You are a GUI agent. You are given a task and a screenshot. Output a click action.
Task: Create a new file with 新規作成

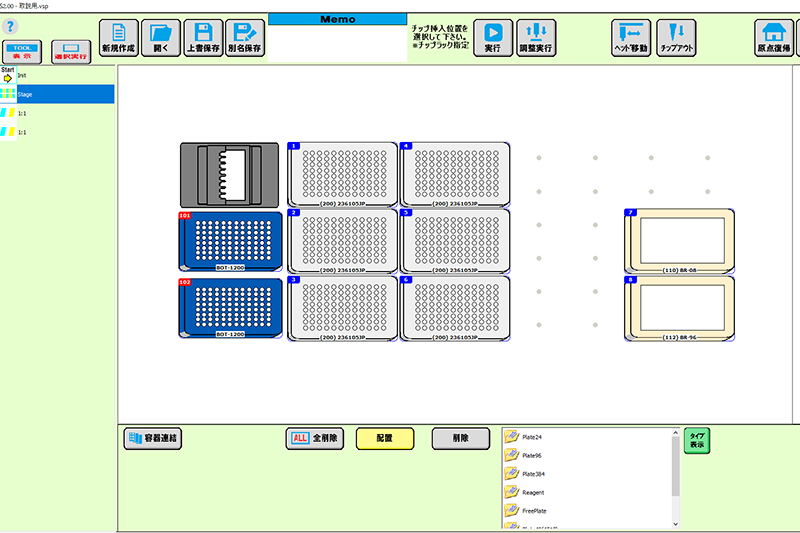pyautogui.click(x=119, y=38)
